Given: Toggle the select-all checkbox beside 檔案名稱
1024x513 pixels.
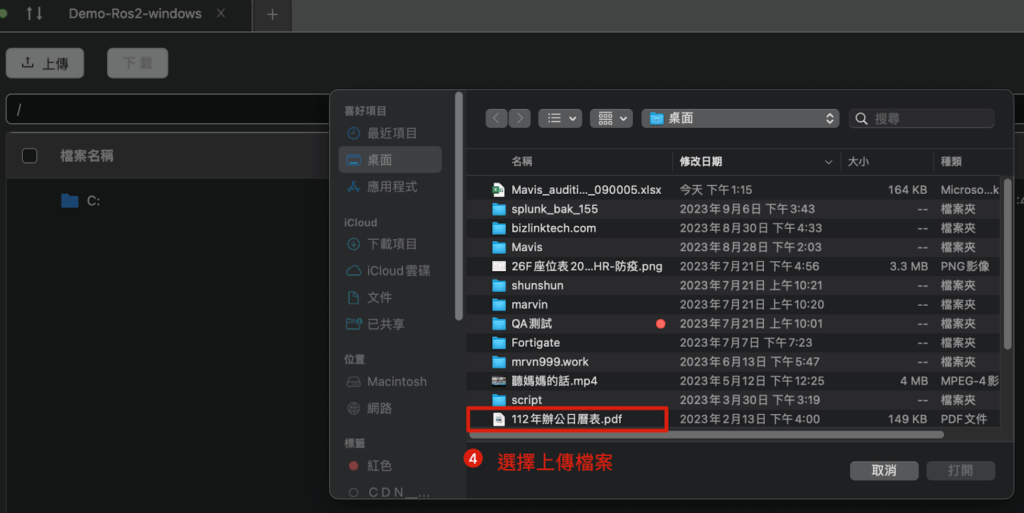Looking at the screenshot, I should point(30,155).
